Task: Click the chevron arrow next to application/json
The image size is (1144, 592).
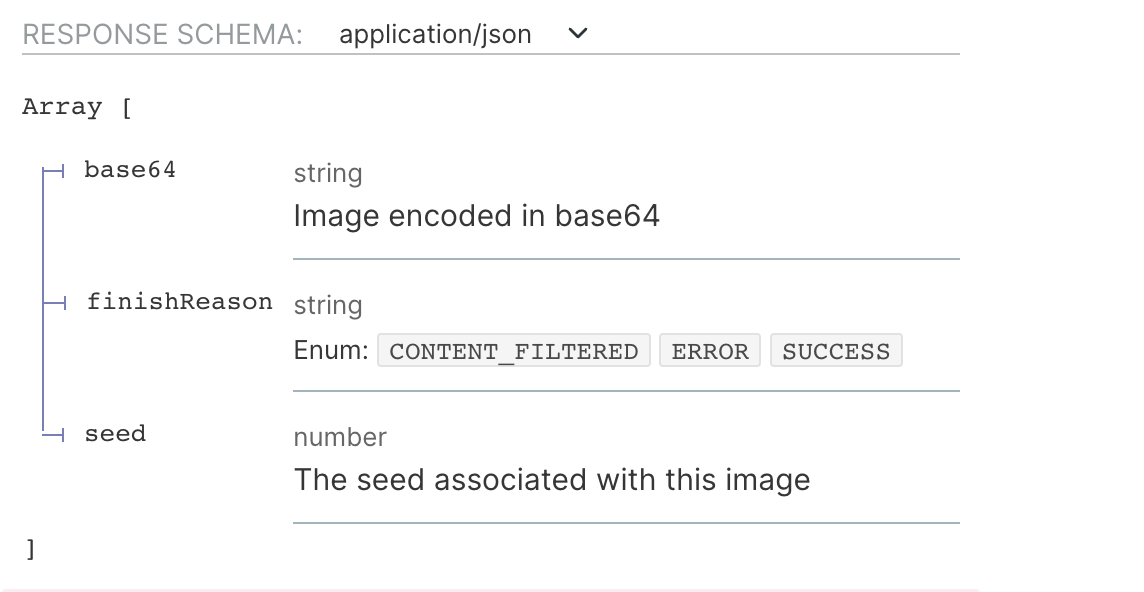Action: coord(577,34)
